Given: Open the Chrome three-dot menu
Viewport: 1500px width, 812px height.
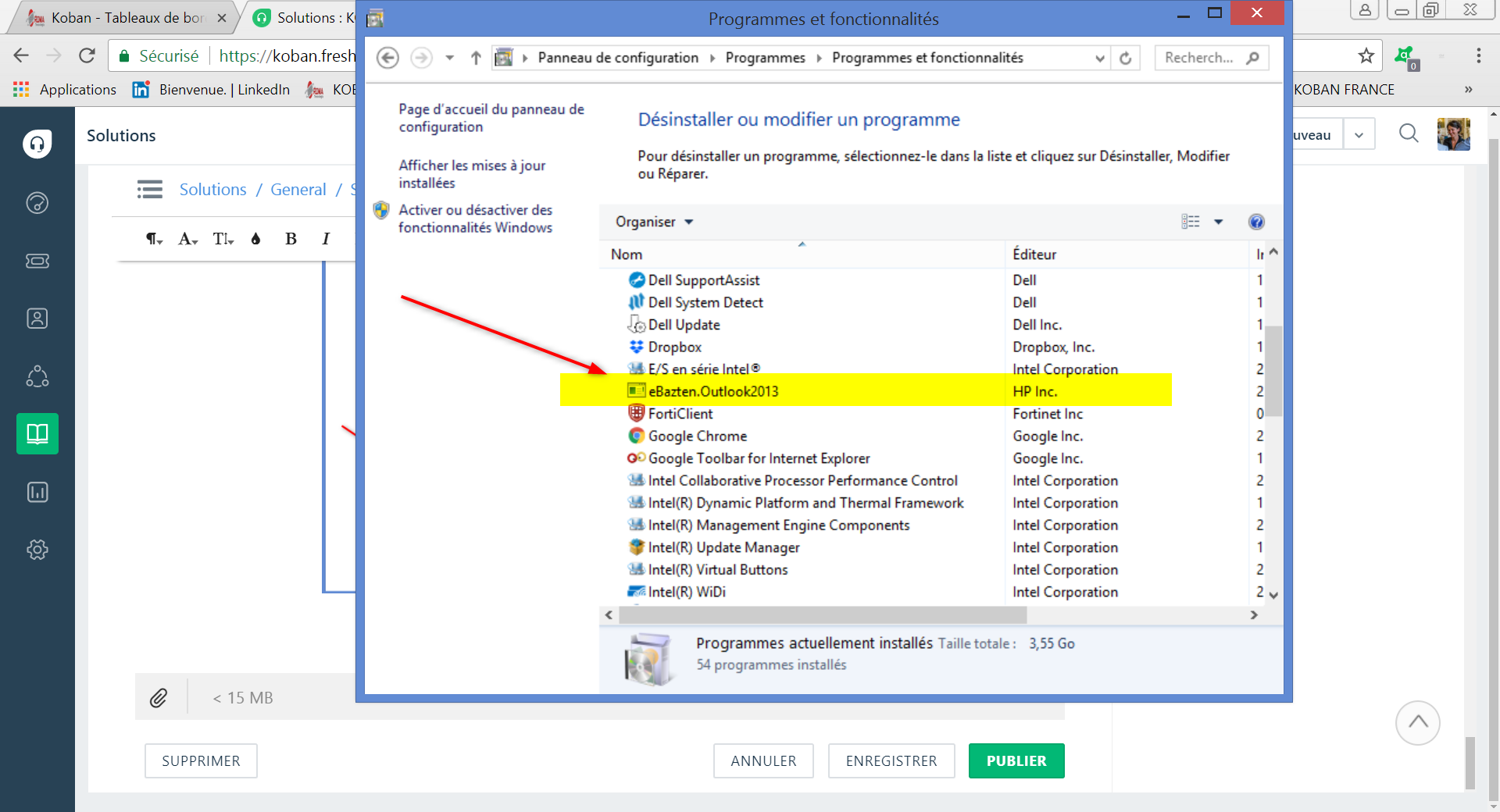Looking at the screenshot, I should pos(1478,55).
